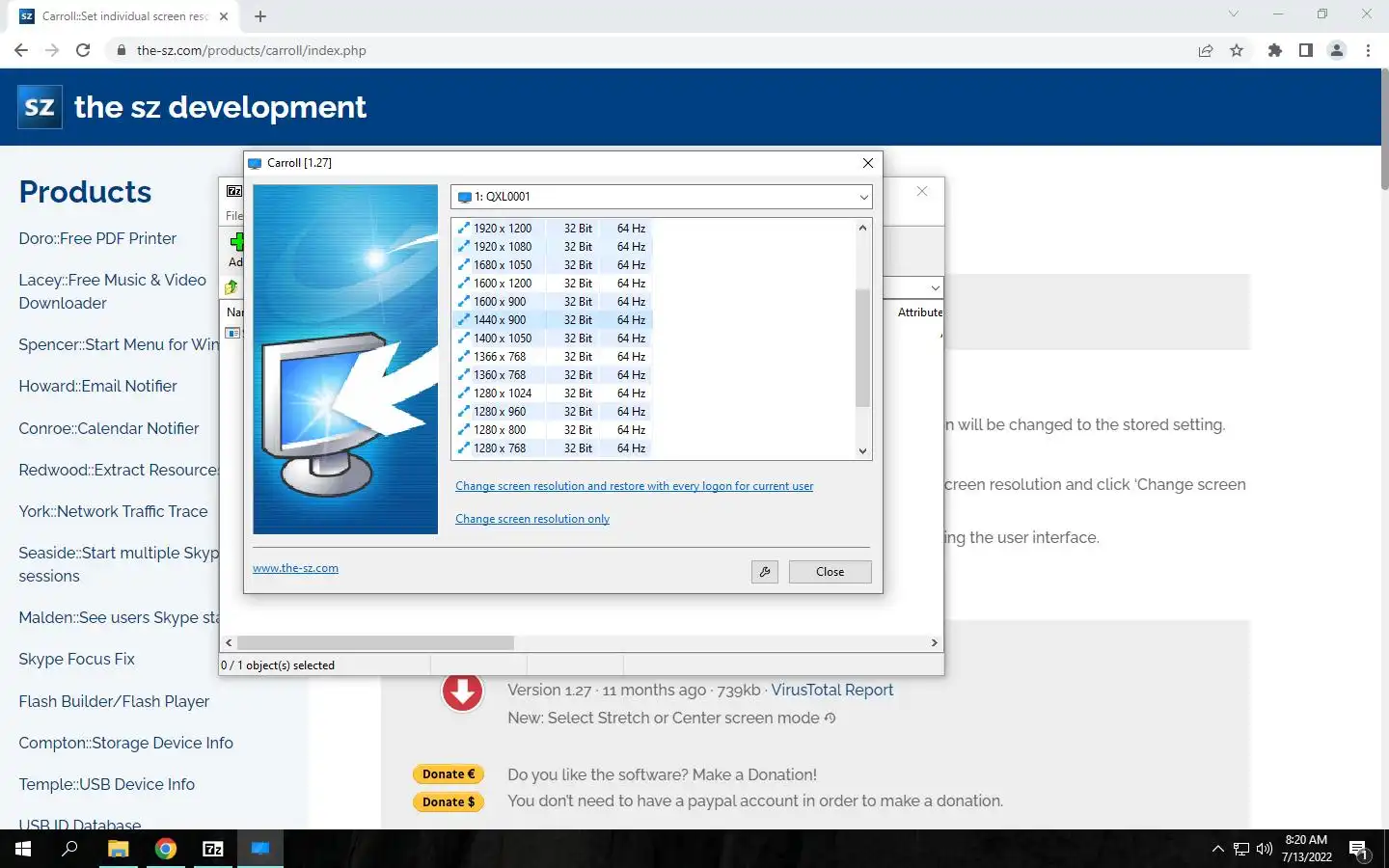Image resolution: width=1389 pixels, height=868 pixels.
Task: Open the Chrome profile avatar icon
Action: point(1337,50)
